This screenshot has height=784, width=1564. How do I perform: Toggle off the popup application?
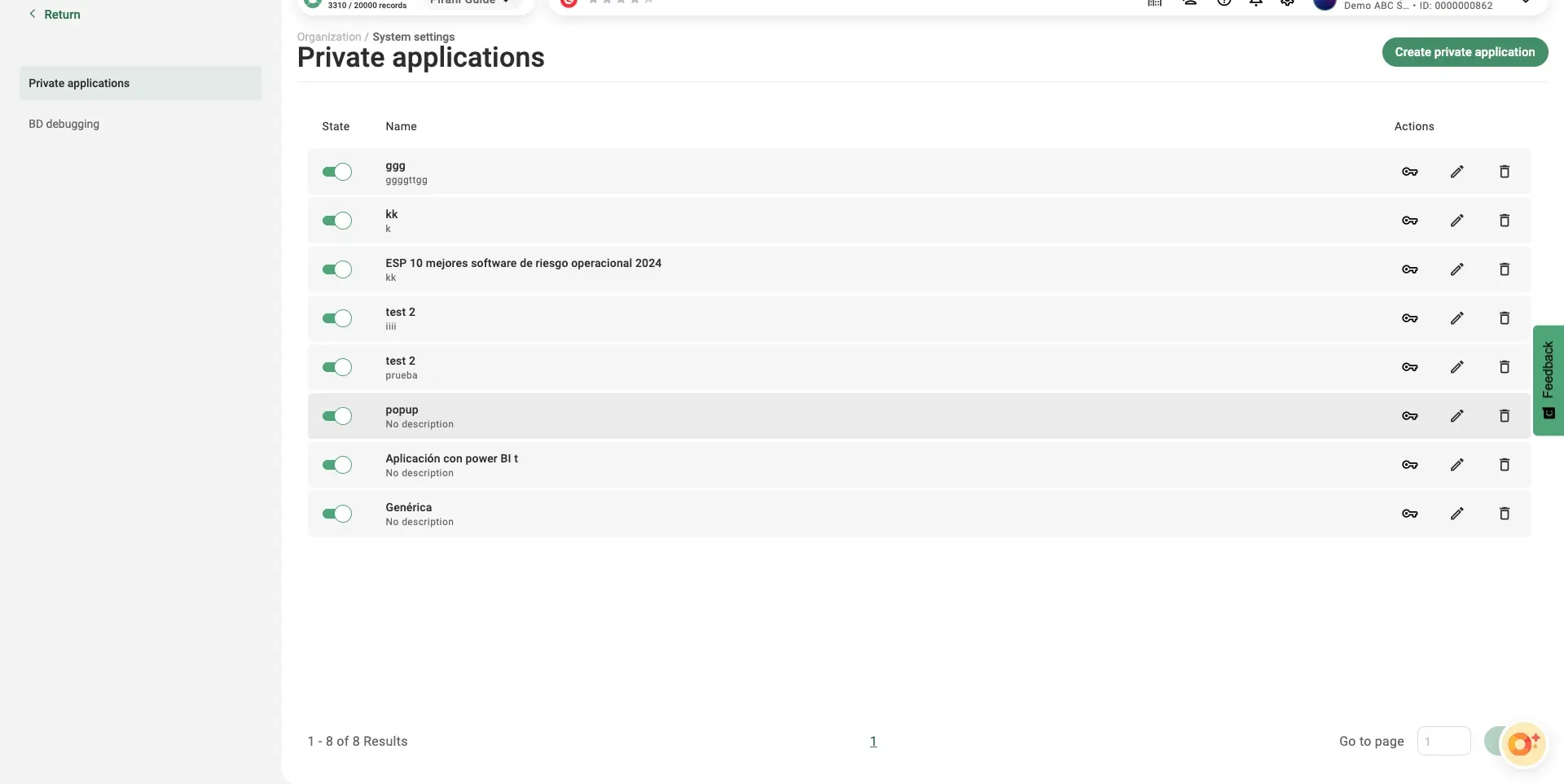click(x=336, y=416)
